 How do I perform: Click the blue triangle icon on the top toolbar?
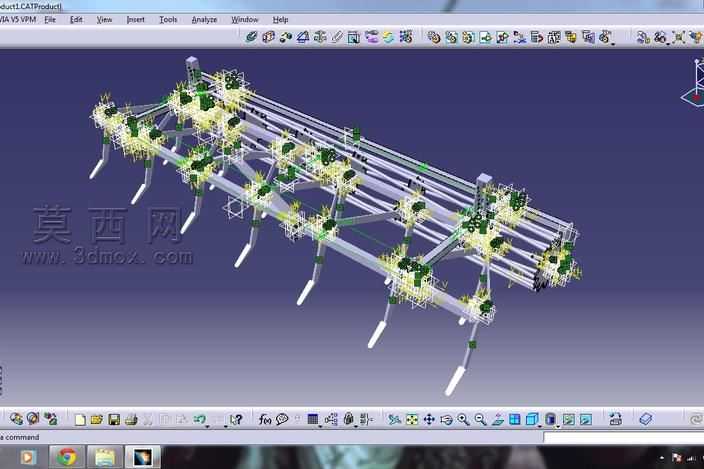[303, 37]
